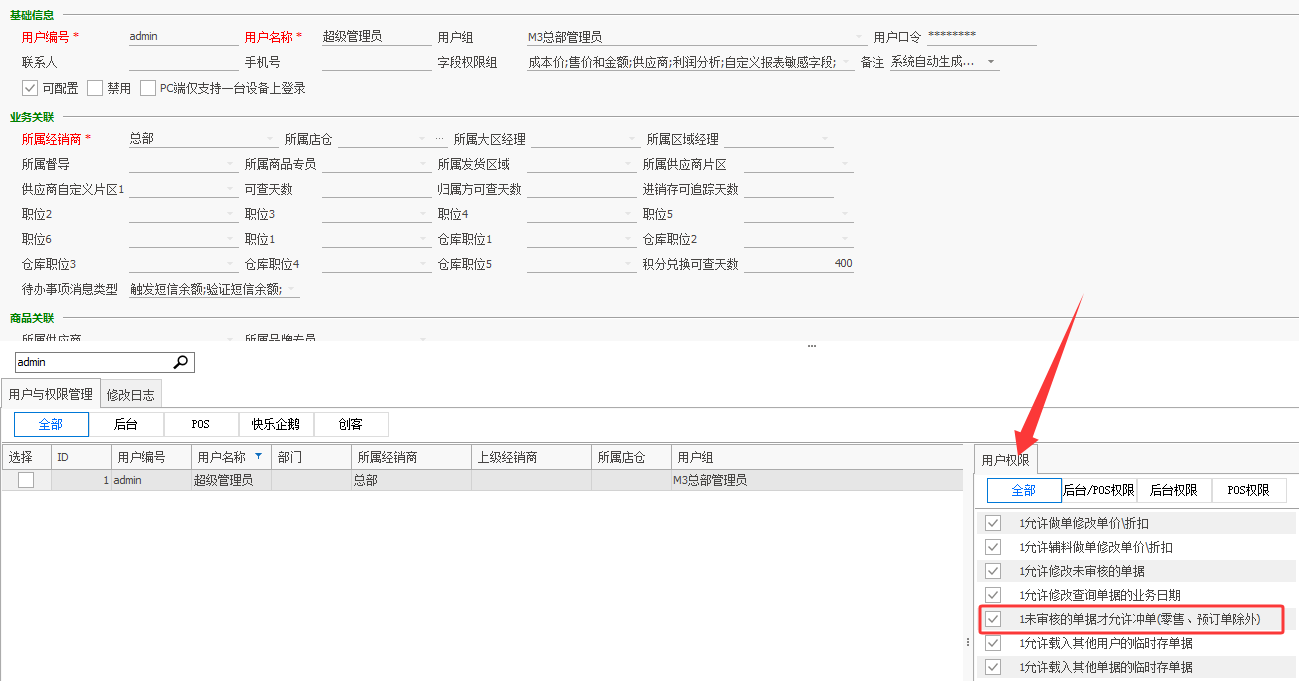Toggle 允许载入其他单据的临时存单据 checkbox
Viewport: 1299px width, 681px height.
pyautogui.click(x=993, y=667)
